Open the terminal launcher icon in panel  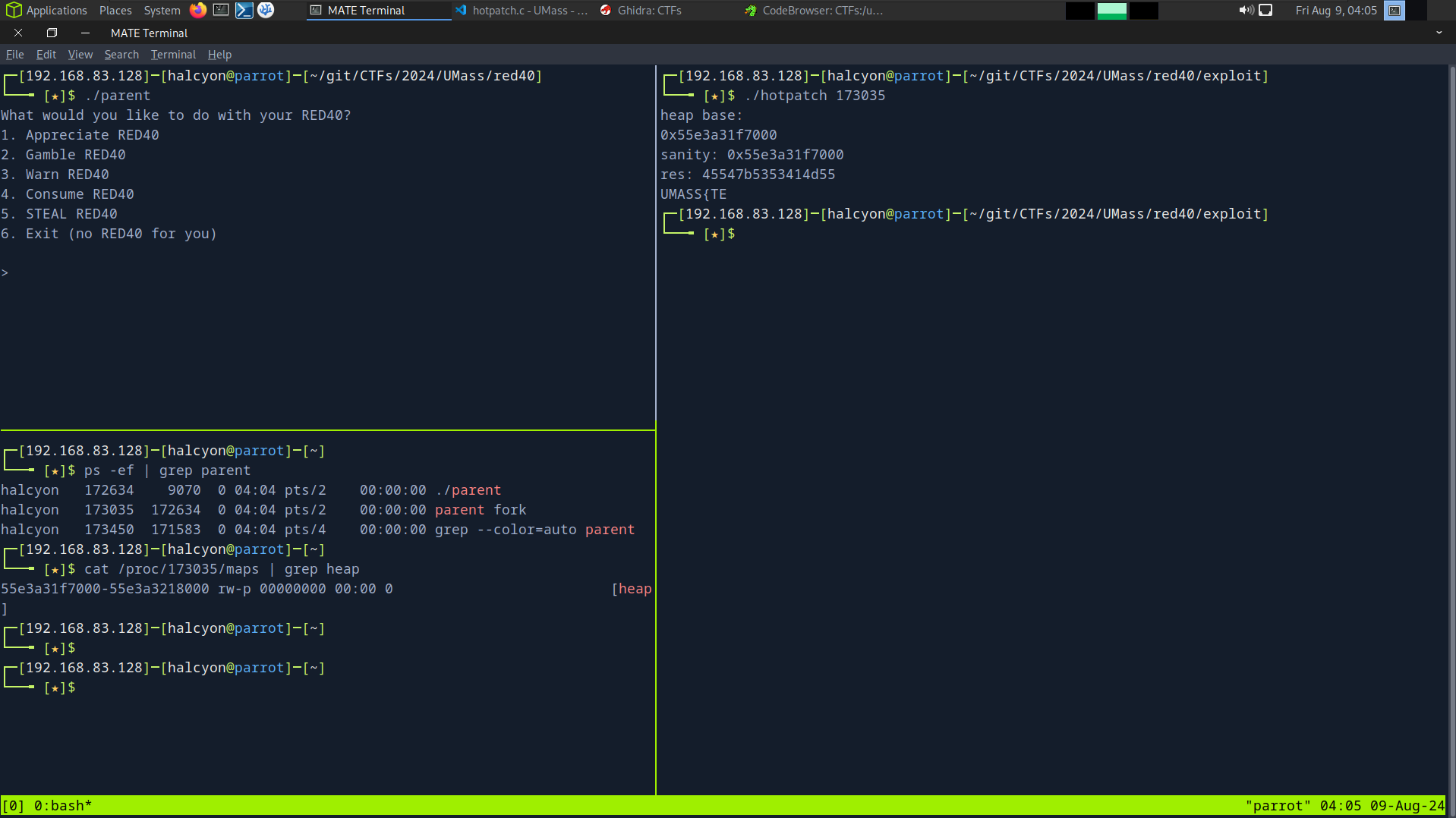[221, 10]
